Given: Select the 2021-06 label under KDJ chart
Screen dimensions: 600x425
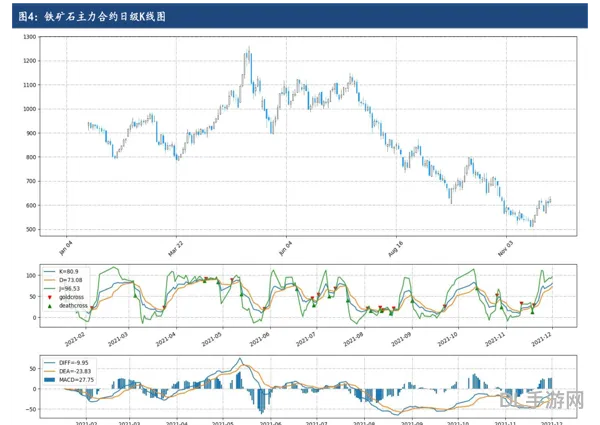Looking at the screenshot, I should (x=259, y=339).
